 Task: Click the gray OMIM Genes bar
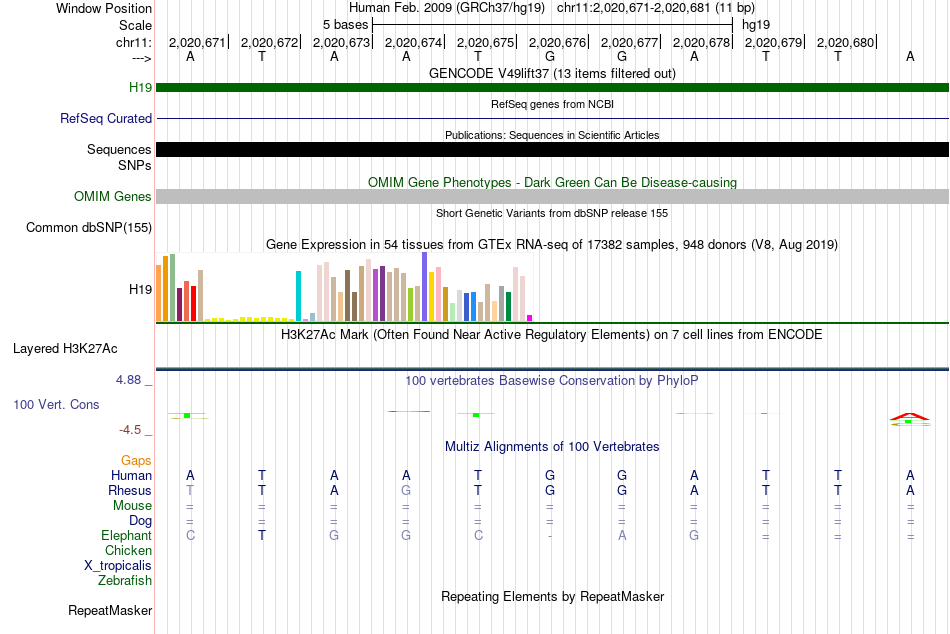tap(553, 196)
